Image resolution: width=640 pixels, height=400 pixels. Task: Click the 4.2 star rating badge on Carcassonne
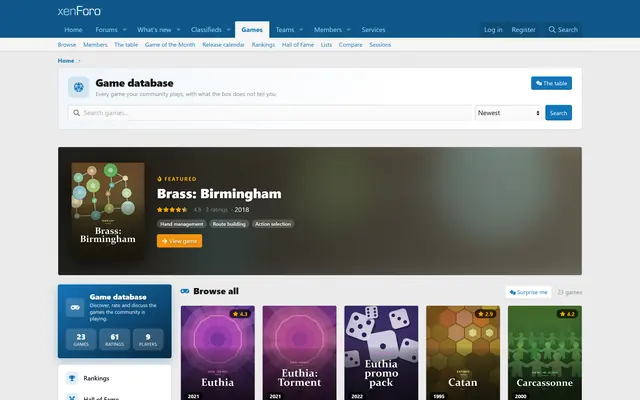[567, 314]
